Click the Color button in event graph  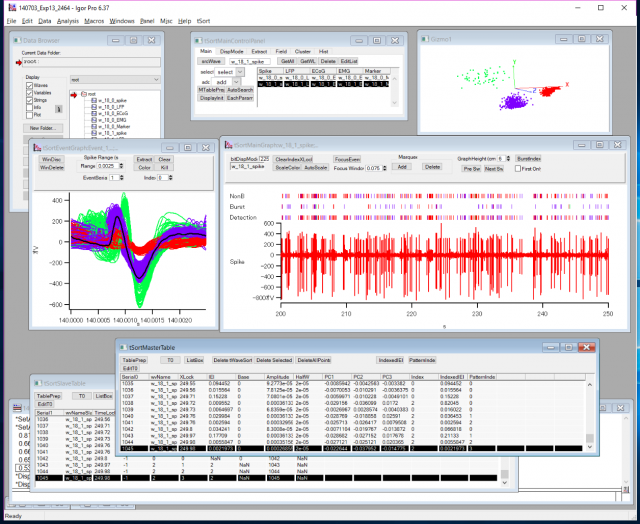click(144, 167)
